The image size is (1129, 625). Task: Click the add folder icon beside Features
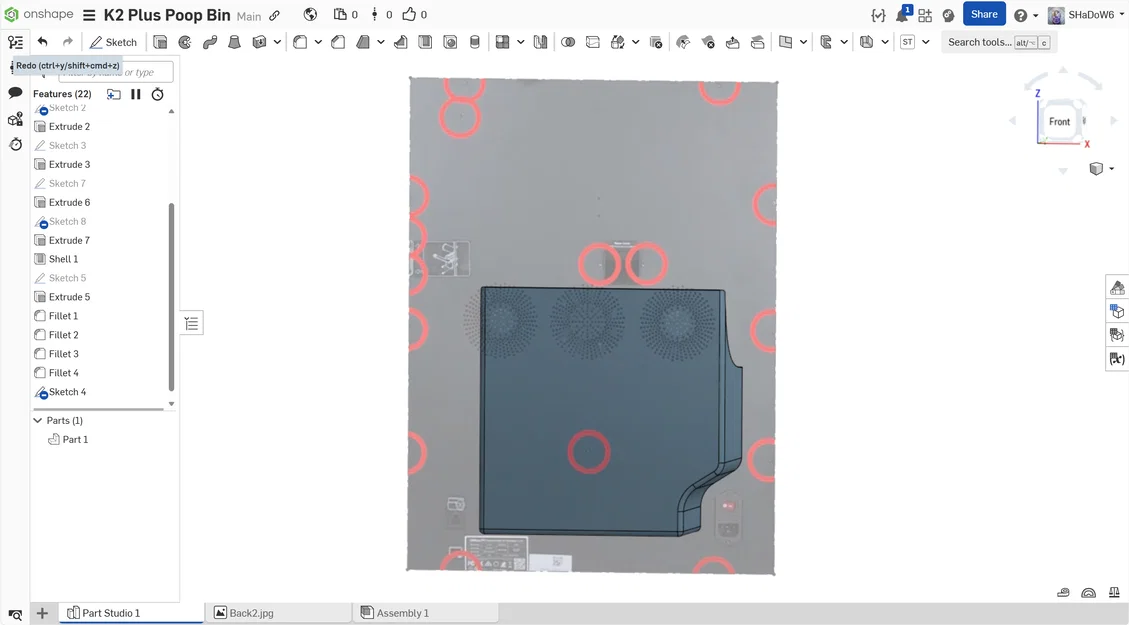tap(113, 94)
